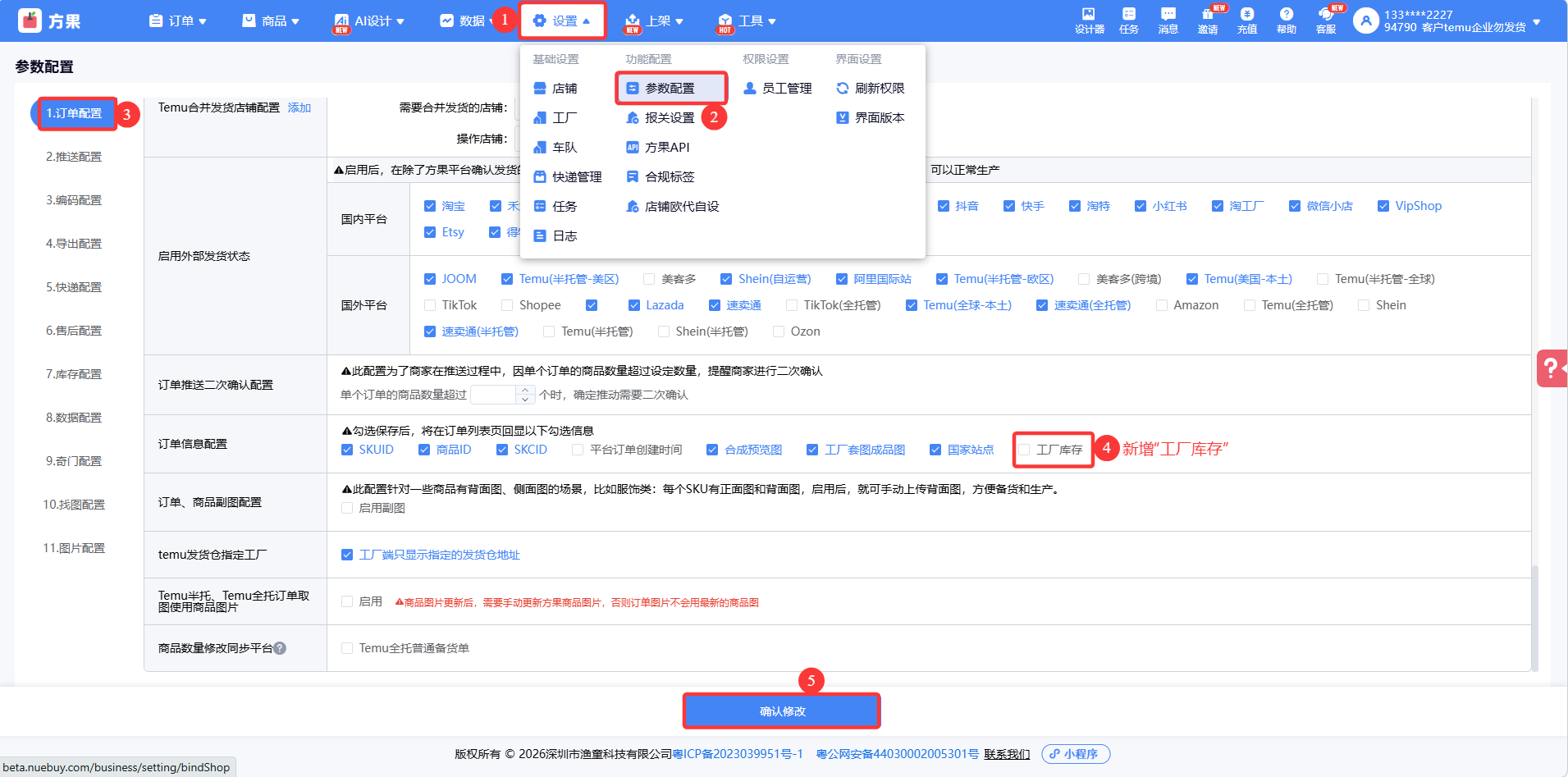This screenshot has height=777, width=1568.
Task: Click the red question mark floating button
Action: point(1551,368)
